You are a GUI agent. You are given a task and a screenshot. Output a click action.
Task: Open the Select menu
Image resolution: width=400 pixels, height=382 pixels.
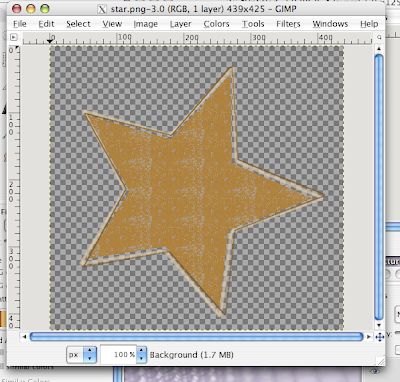pyautogui.click(x=78, y=24)
